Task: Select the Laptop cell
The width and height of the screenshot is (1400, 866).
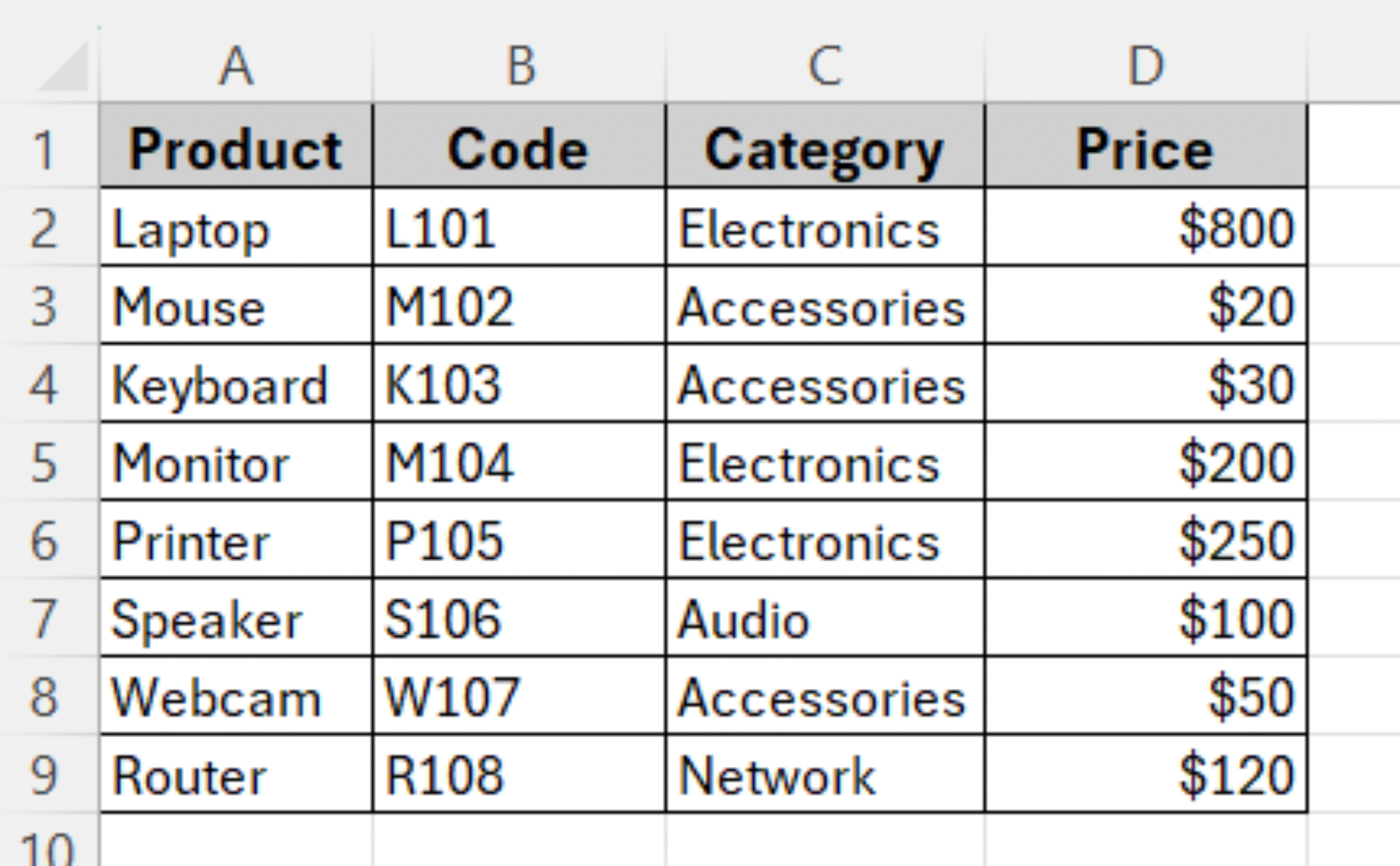Action: [x=236, y=227]
